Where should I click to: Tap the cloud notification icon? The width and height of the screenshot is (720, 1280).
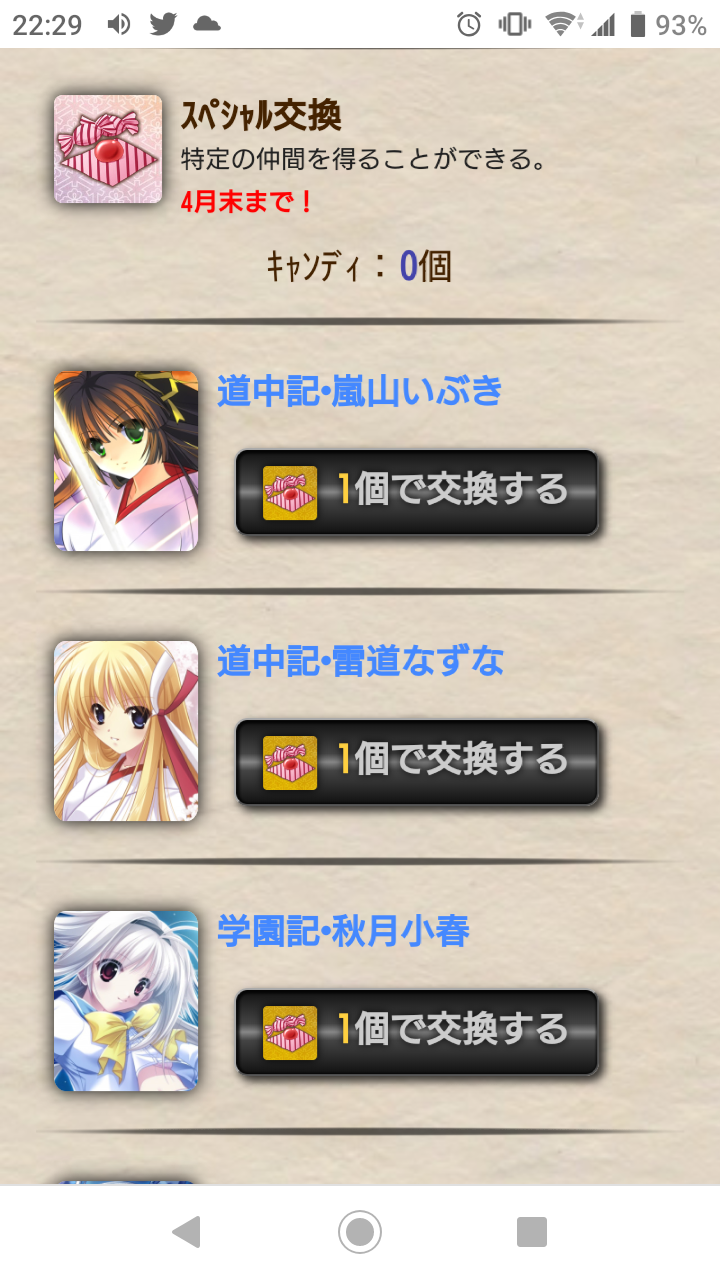pyautogui.click(x=207, y=24)
